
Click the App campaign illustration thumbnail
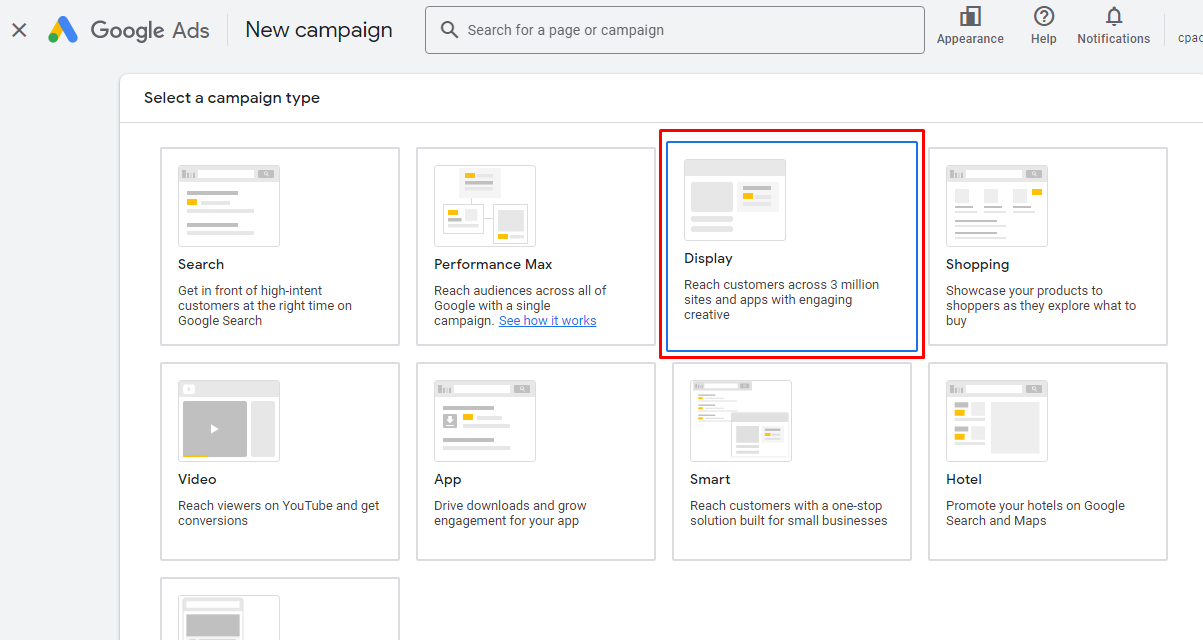pos(485,421)
